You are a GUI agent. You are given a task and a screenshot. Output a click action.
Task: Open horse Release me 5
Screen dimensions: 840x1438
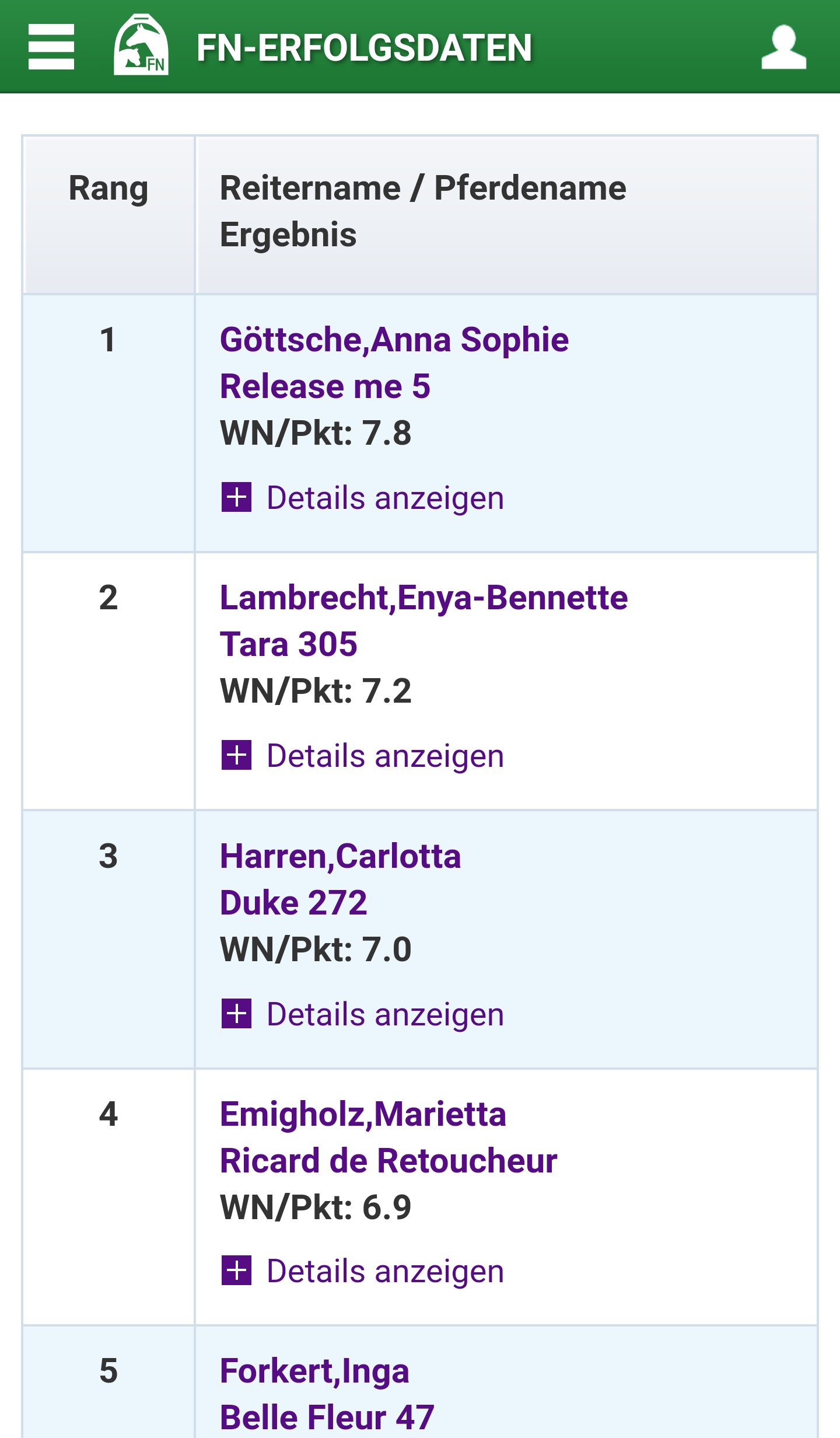point(325,386)
